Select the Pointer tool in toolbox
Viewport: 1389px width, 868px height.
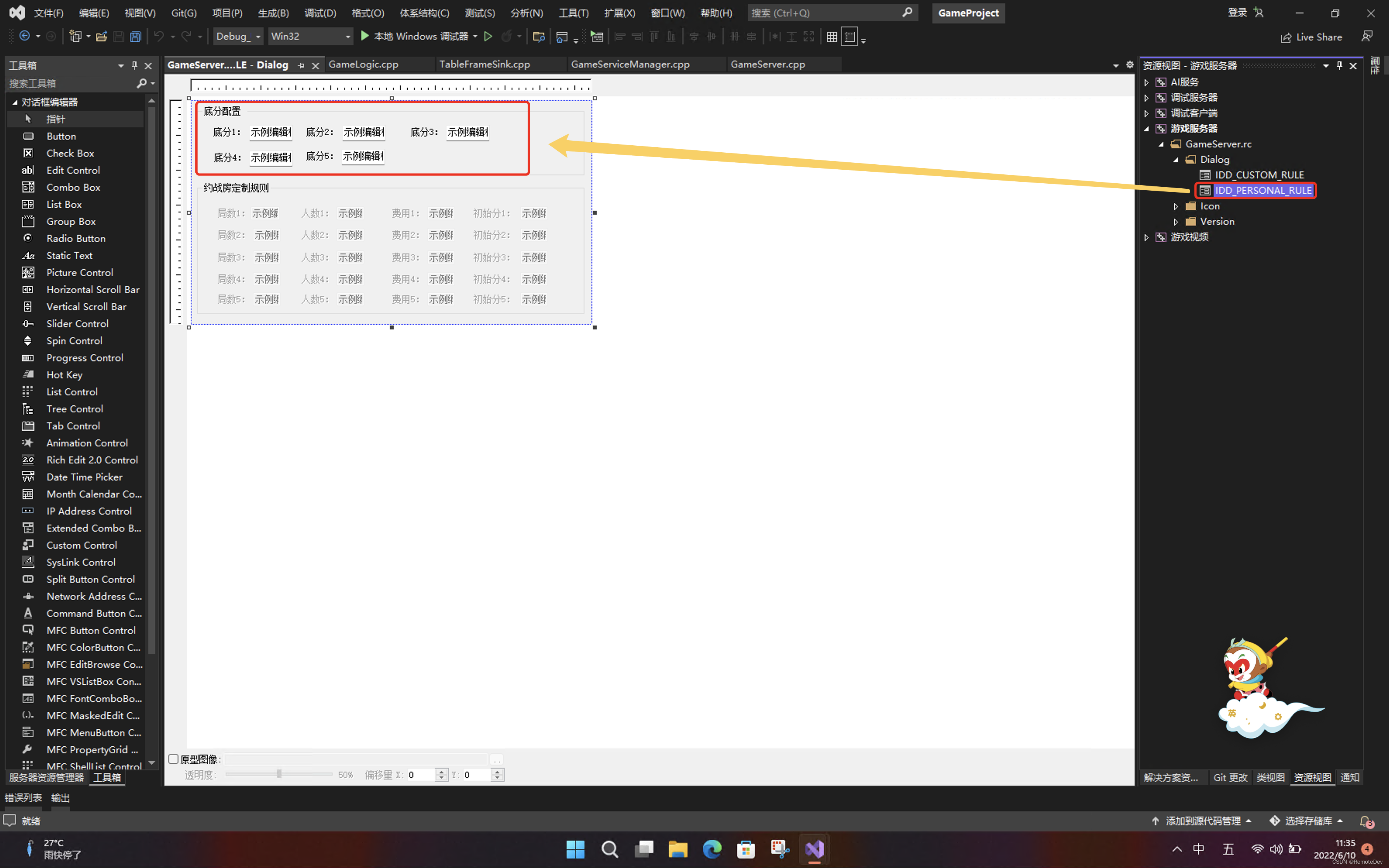(x=56, y=119)
